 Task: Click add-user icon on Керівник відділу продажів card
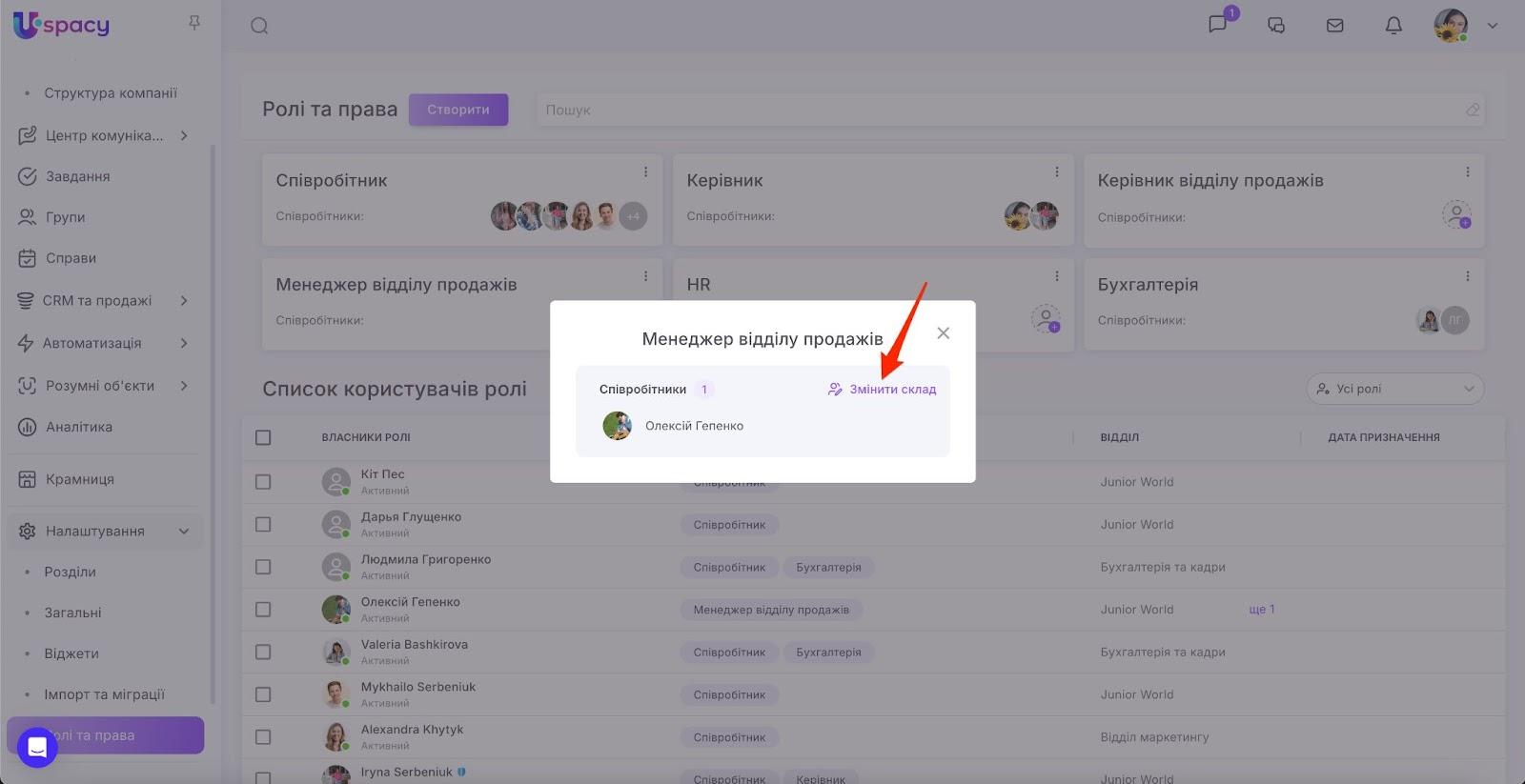pyautogui.click(x=1456, y=214)
